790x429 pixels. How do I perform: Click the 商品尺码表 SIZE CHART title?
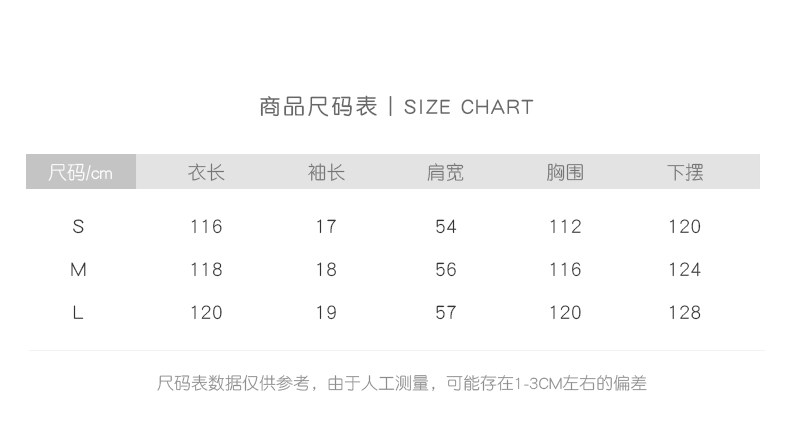tap(396, 107)
